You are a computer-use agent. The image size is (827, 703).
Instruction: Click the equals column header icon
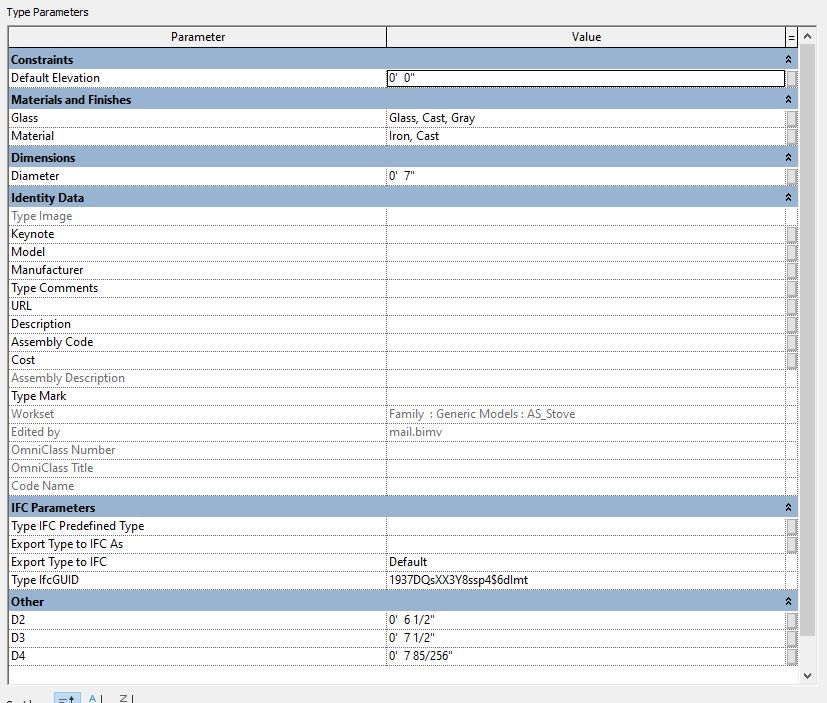[x=792, y=37]
